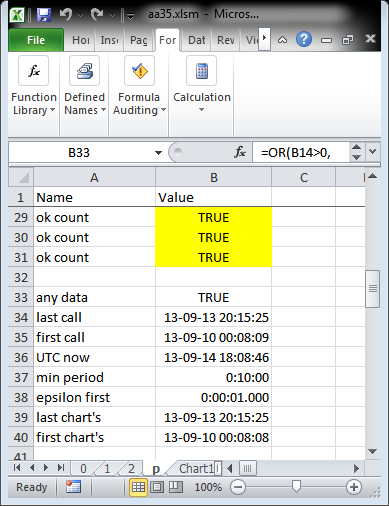
Task: Open the Function Library group
Action: pos(34,87)
